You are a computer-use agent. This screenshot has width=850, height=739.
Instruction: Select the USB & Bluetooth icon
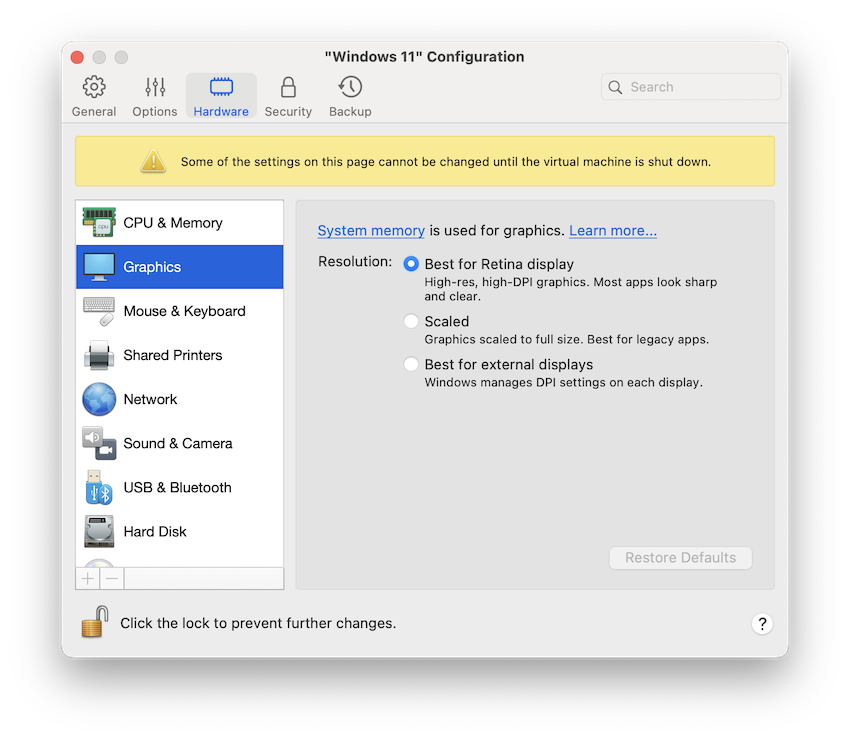coord(172,487)
